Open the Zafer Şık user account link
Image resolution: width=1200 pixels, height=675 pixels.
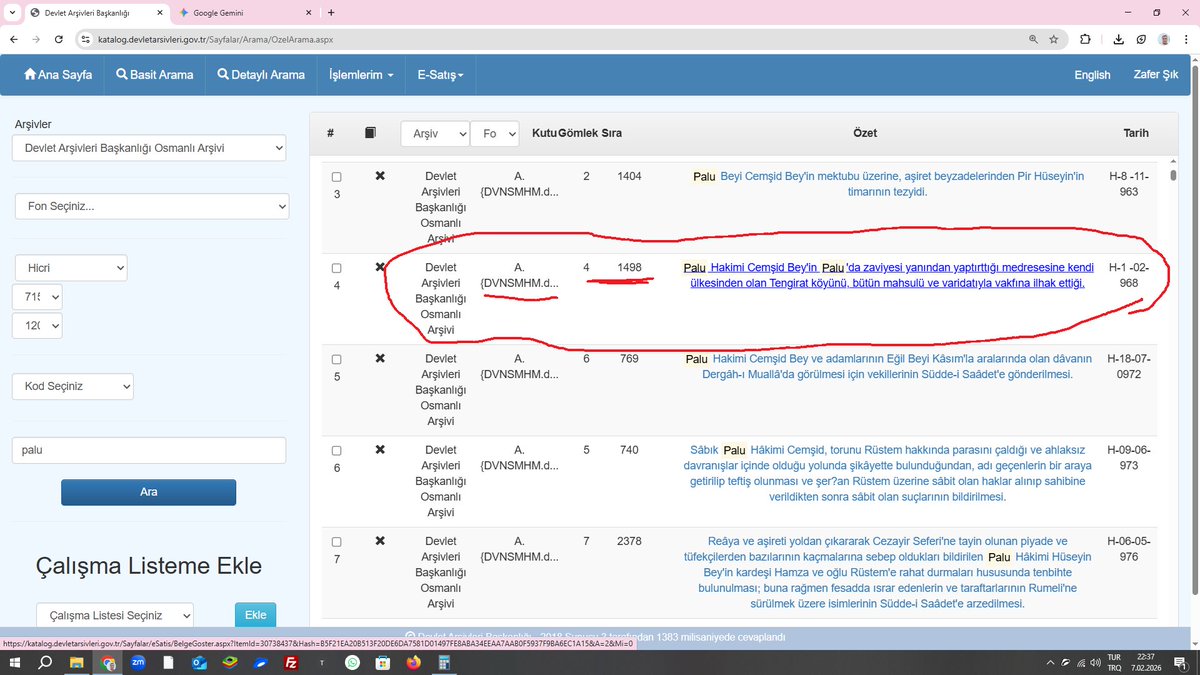point(1156,75)
